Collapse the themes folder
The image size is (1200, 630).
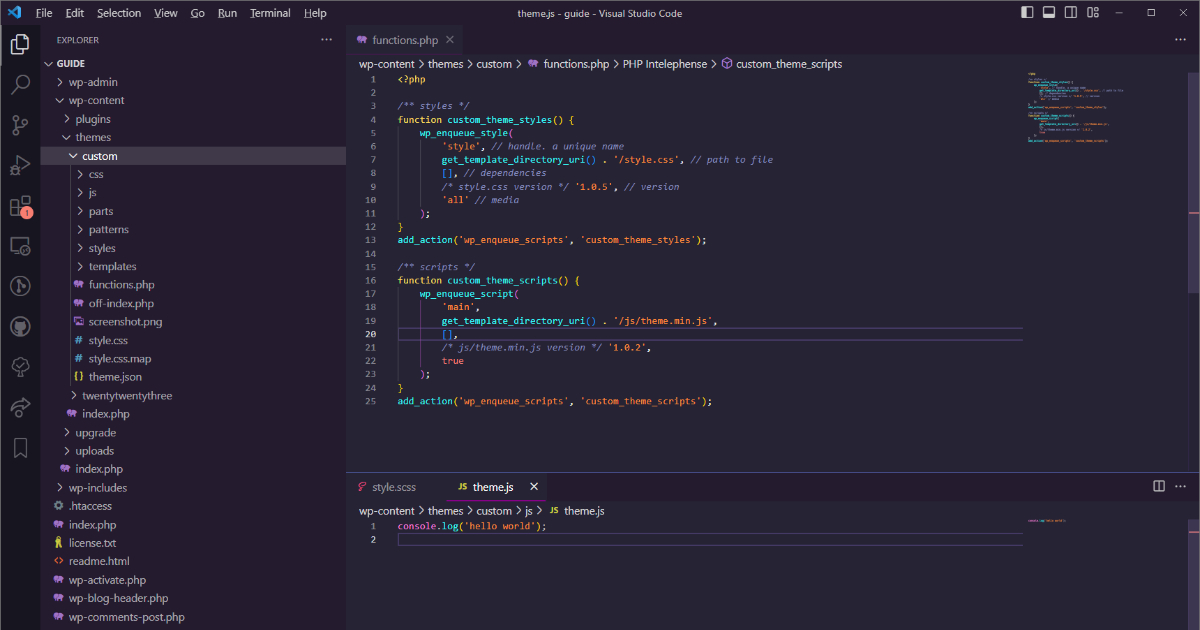click(x=193, y=137)
